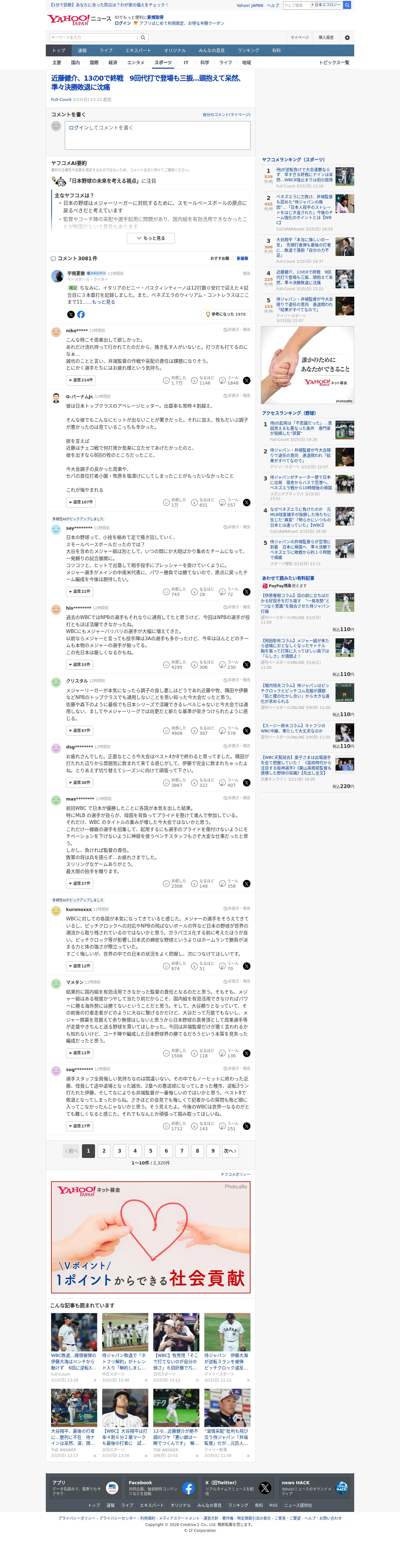Screen dimensions: 400x1568
Task: Expand 返信33件 replies
Action: tap(79, 665)
